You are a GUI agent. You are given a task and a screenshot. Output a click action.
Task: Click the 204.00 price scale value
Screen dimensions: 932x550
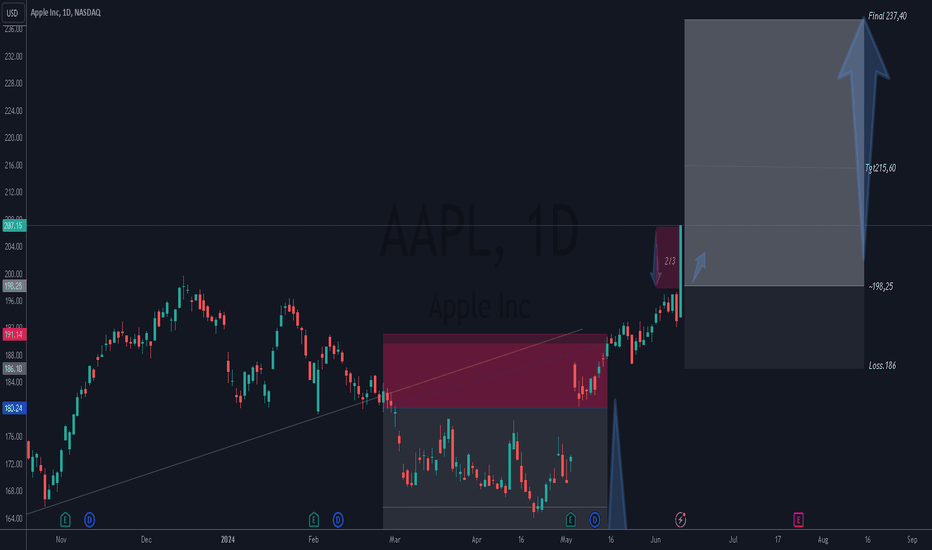pyautogui.click(x=13, y=246)
